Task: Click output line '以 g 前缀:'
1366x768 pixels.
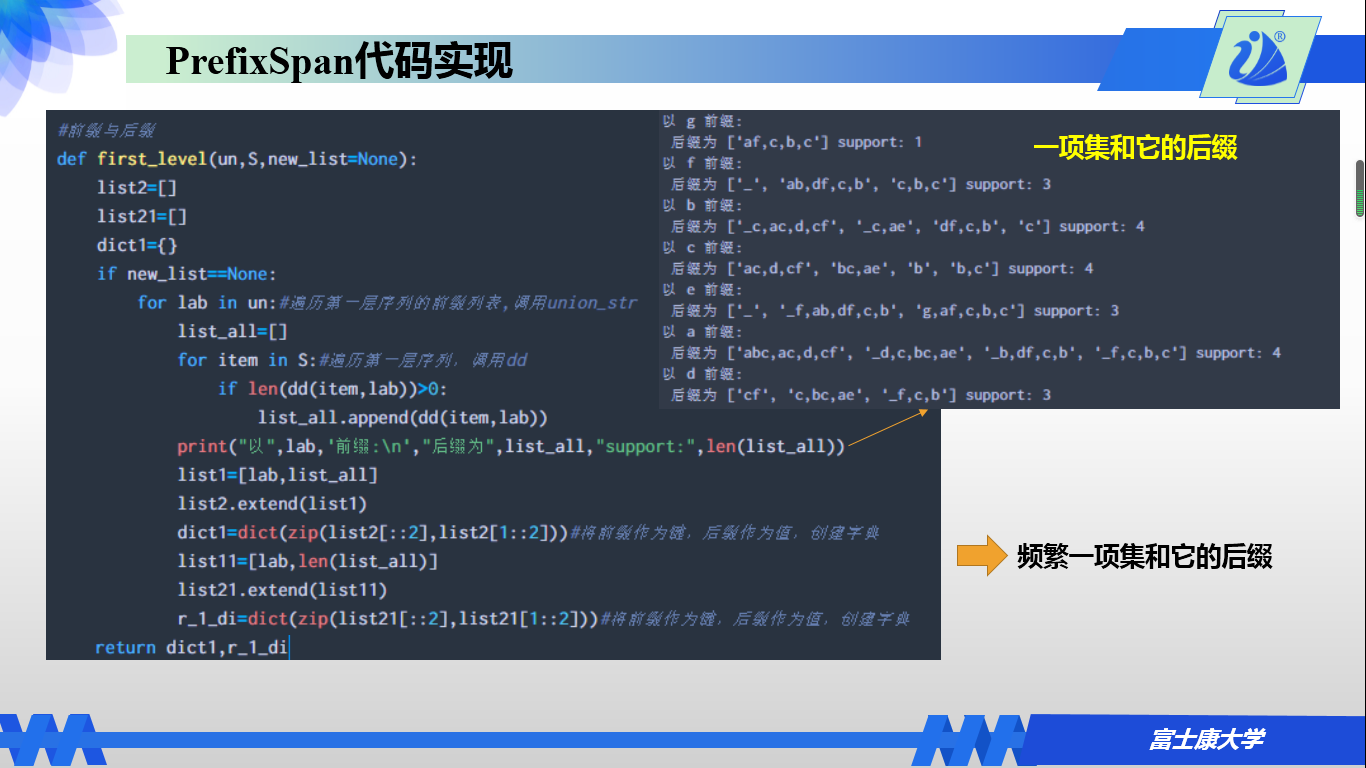Action: pos(702,121)
